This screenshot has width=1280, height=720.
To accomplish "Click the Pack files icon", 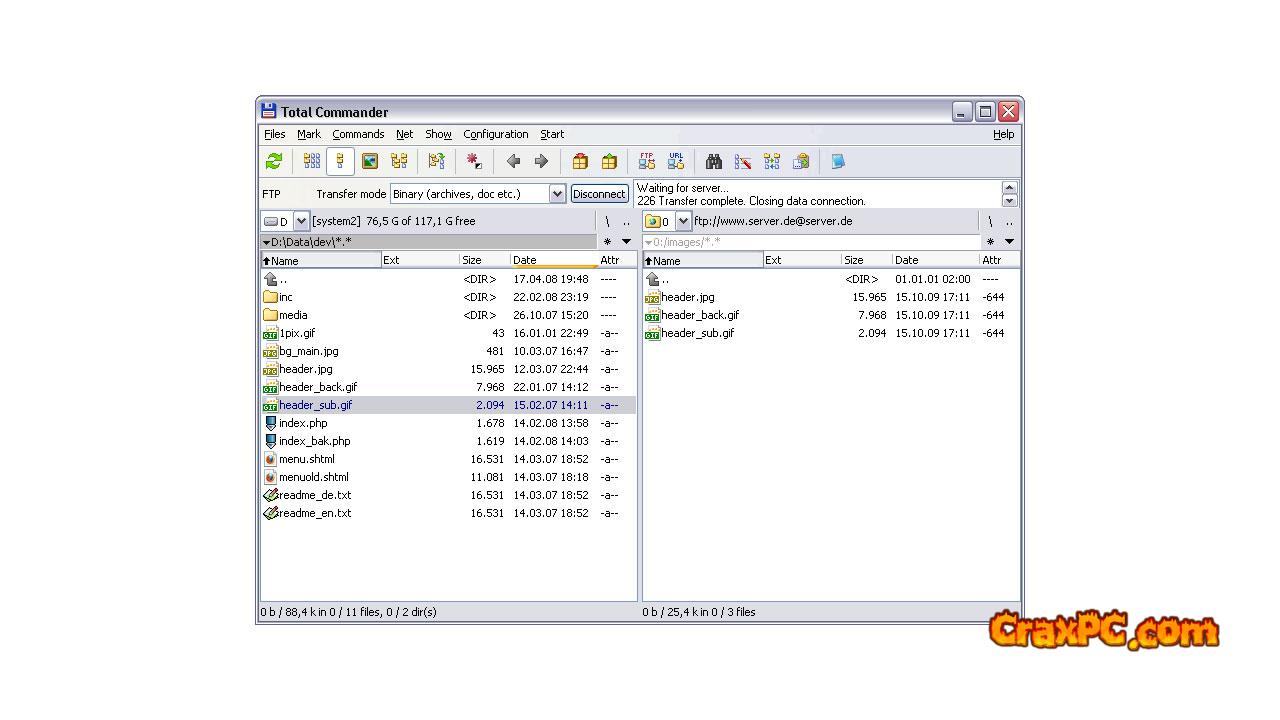I will tap(580, 161).
